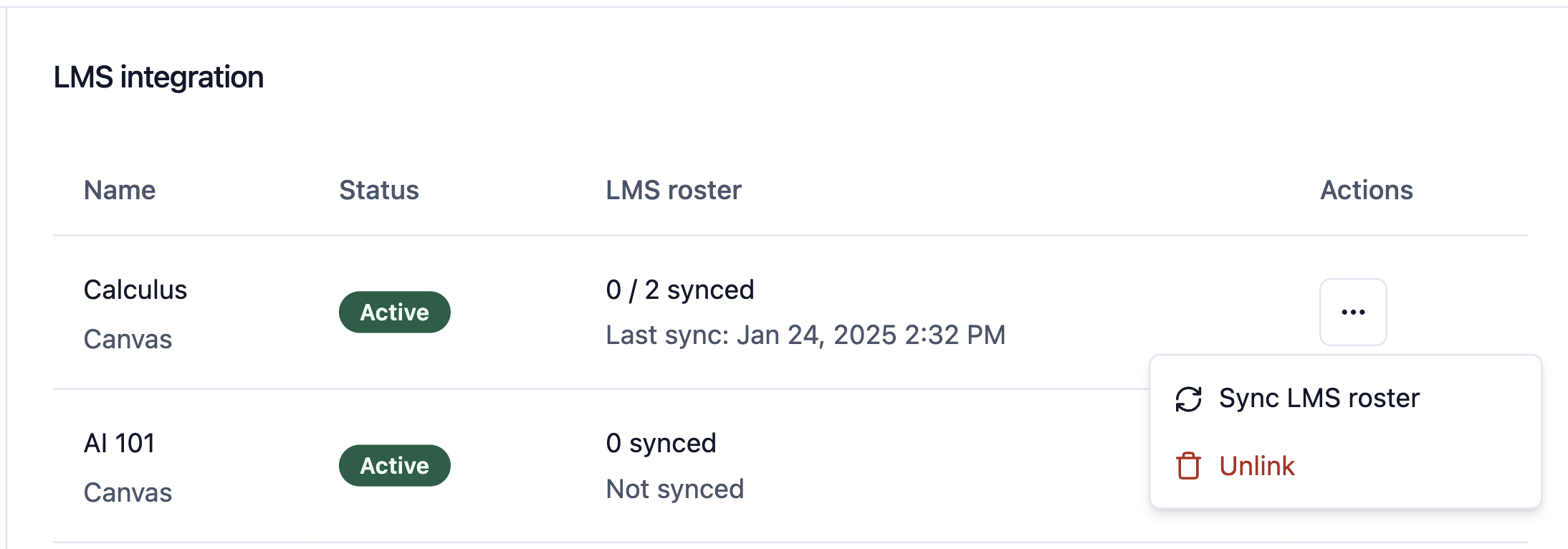
Task: Select Unlink from the actions menu
Action: coord(1256,465)
